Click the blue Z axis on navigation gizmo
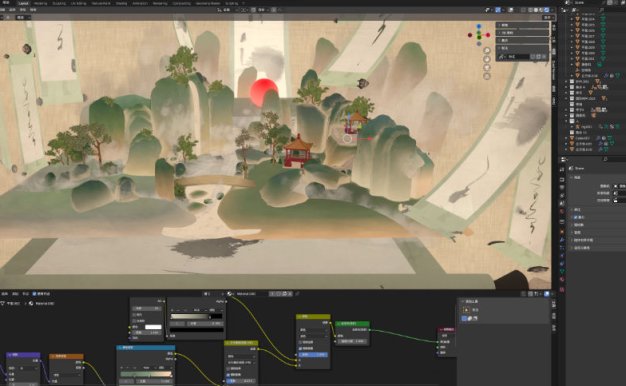This screenshot has width=626, height=386. [x=479, y=27]
